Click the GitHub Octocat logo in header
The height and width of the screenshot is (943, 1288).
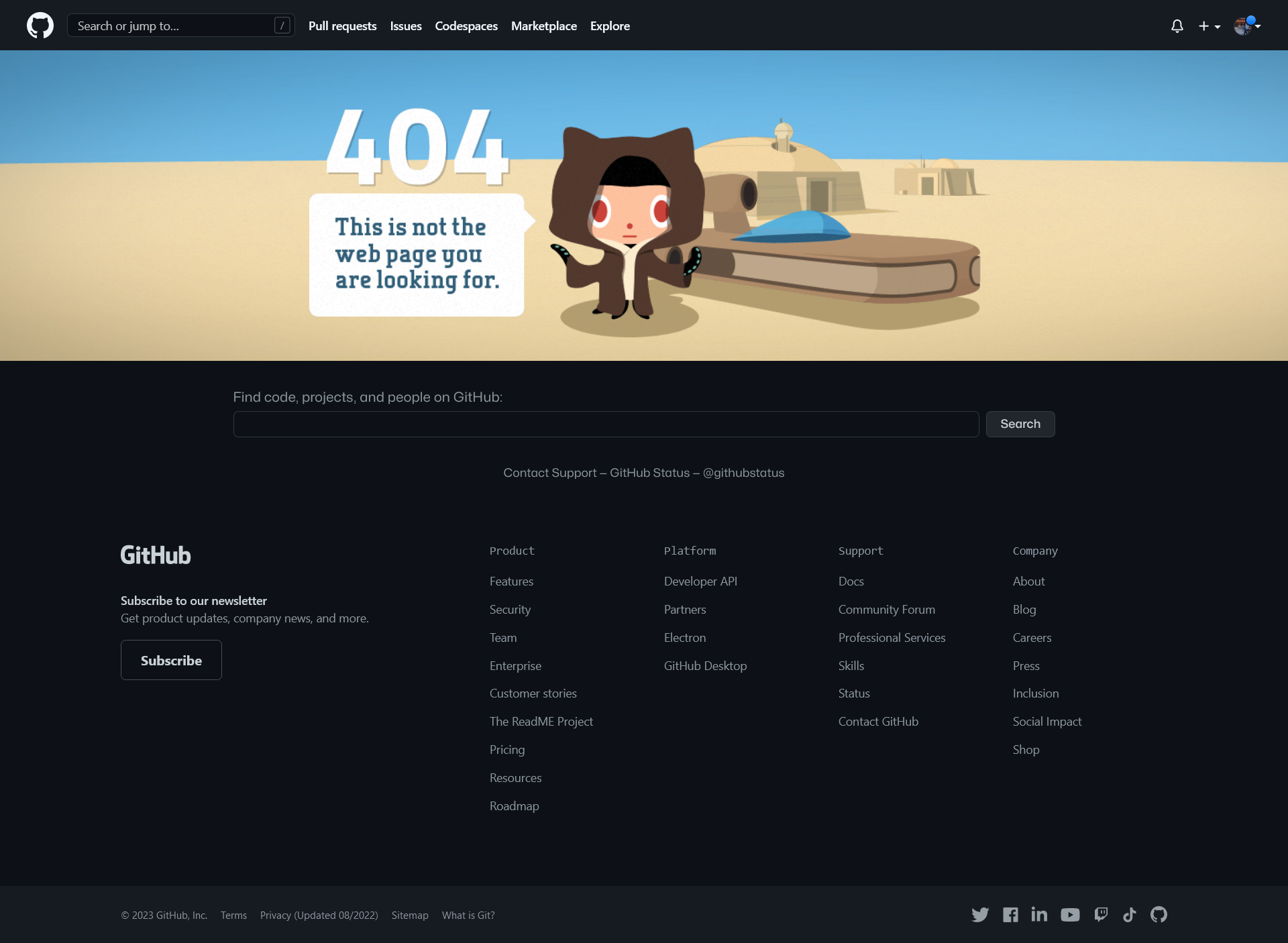tap(40, 25)
